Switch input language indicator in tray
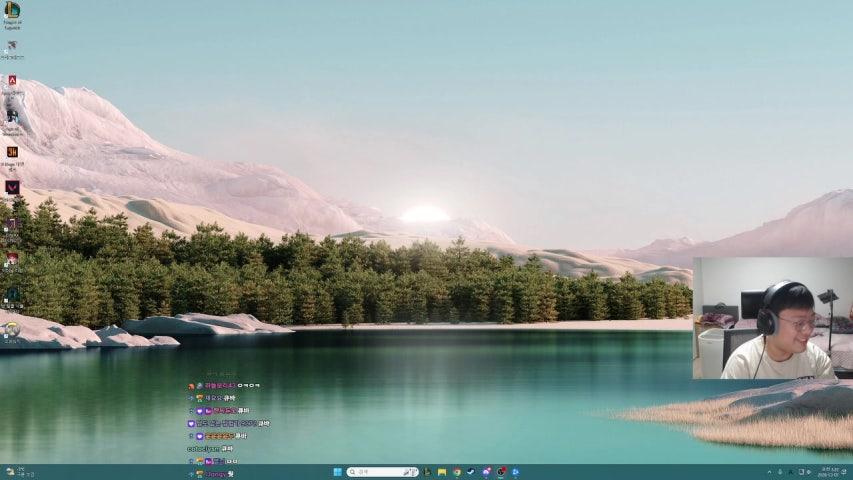Screen dimensions: 853x480 [791, 472]
